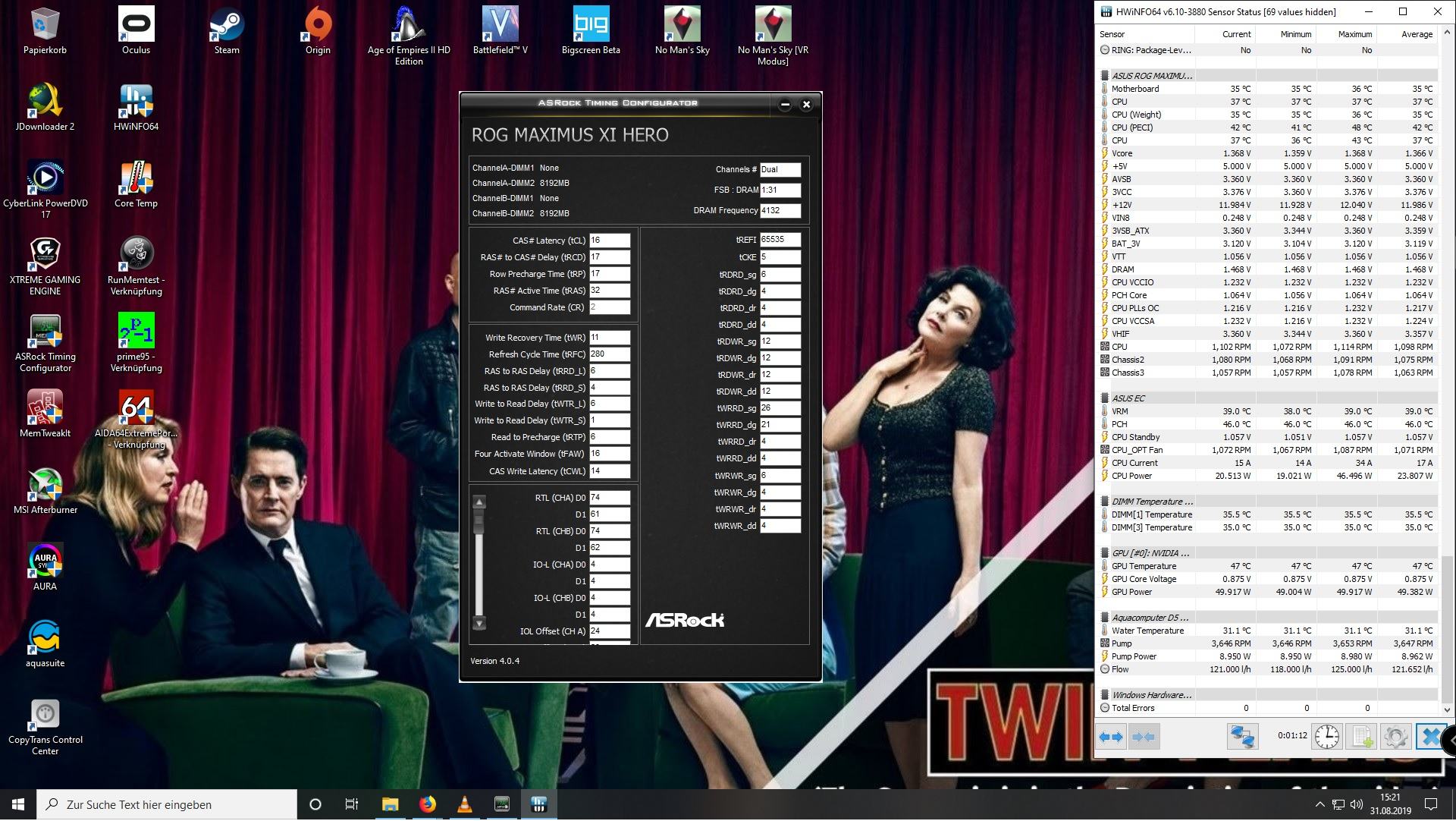Click Timing Configurator scrollbar thumb
The width and height of the screenshot is (1456, 821).
479,521
